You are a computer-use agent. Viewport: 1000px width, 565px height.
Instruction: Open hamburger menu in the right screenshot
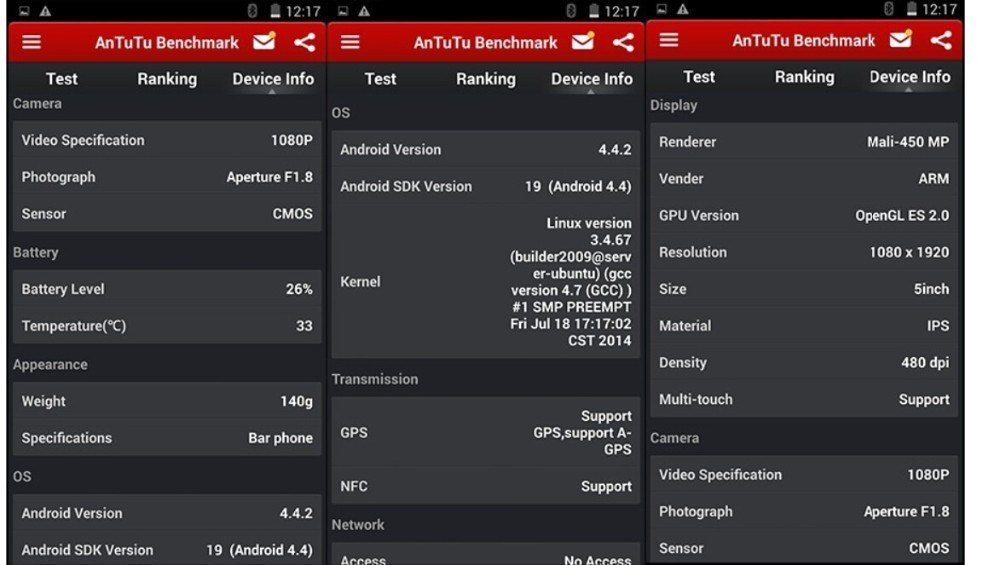point(669,40)
